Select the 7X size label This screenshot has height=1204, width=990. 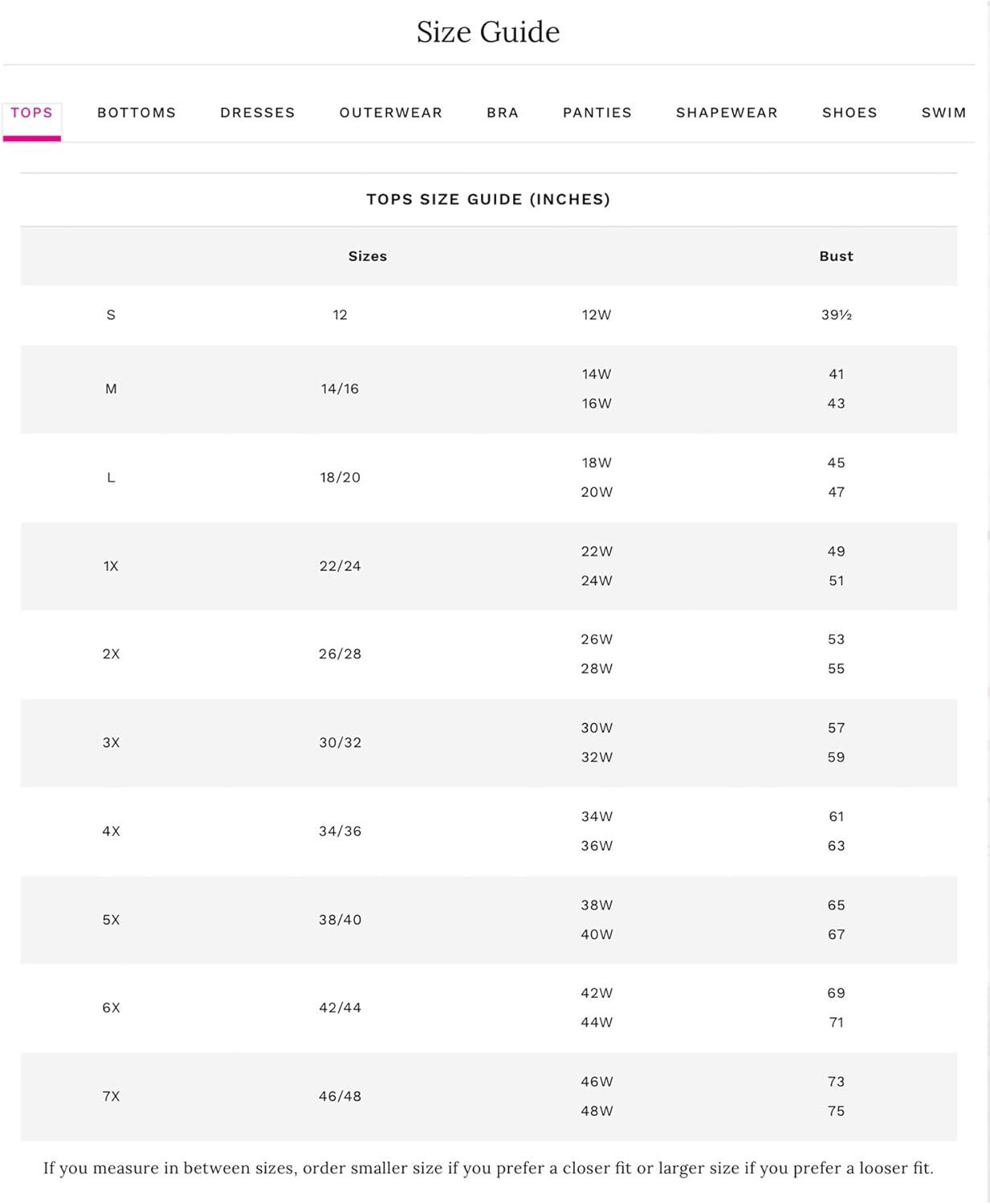tap(111, 1096)
